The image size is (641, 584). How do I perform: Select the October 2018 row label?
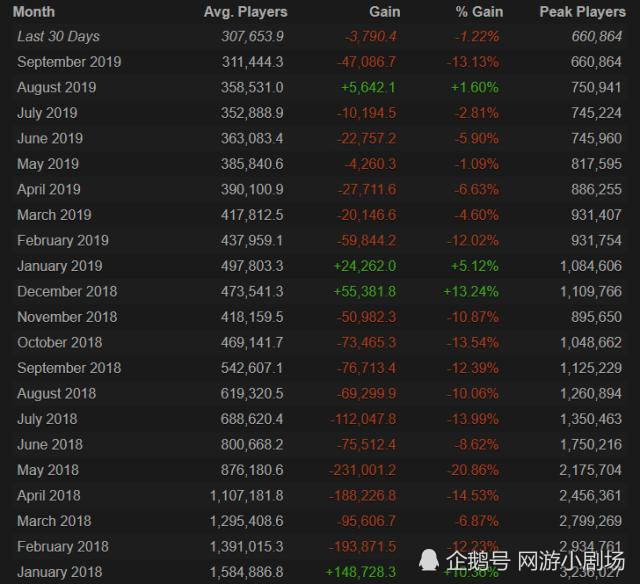60,342
